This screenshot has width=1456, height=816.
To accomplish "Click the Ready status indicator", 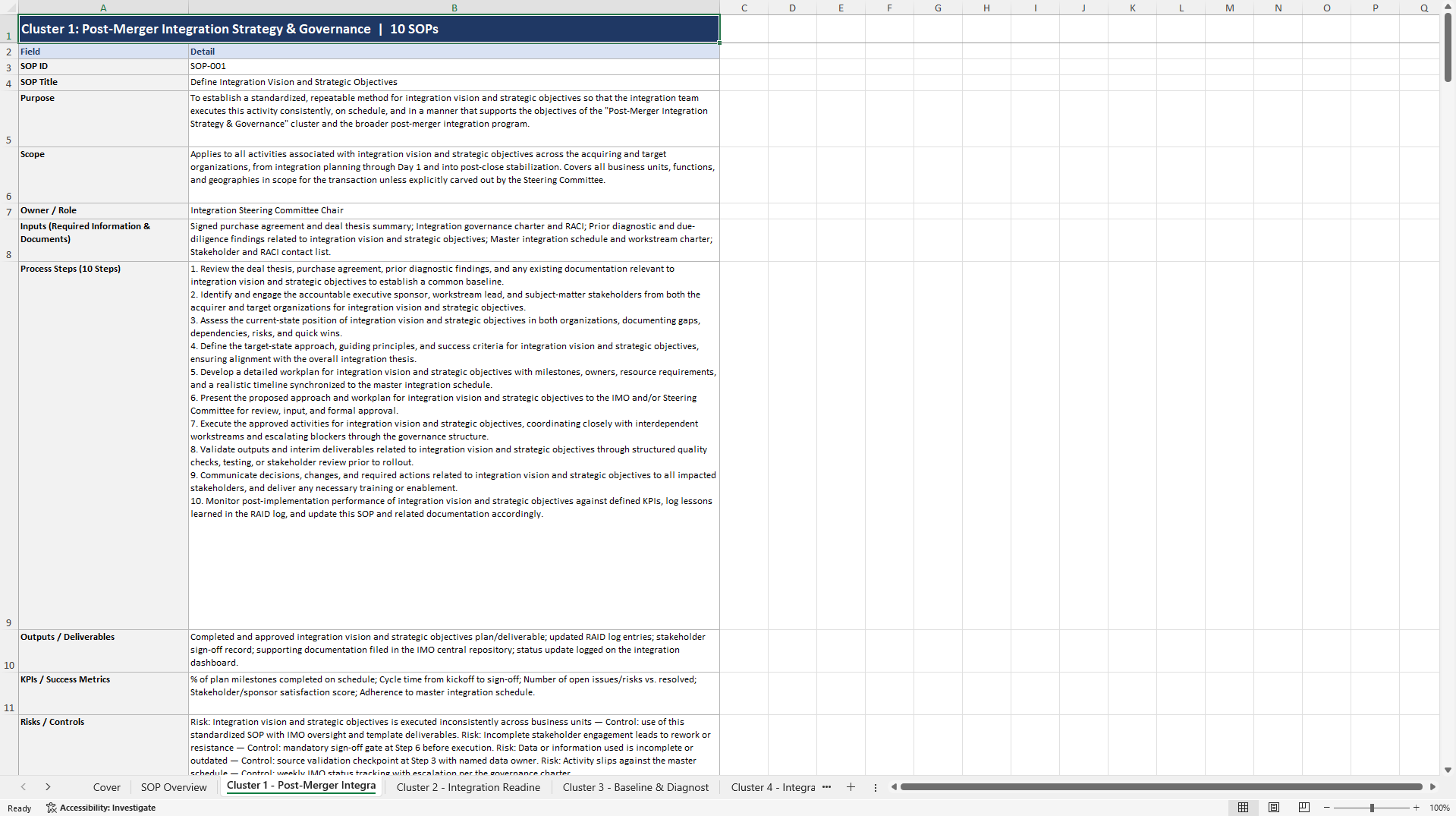I will point(20,808).
